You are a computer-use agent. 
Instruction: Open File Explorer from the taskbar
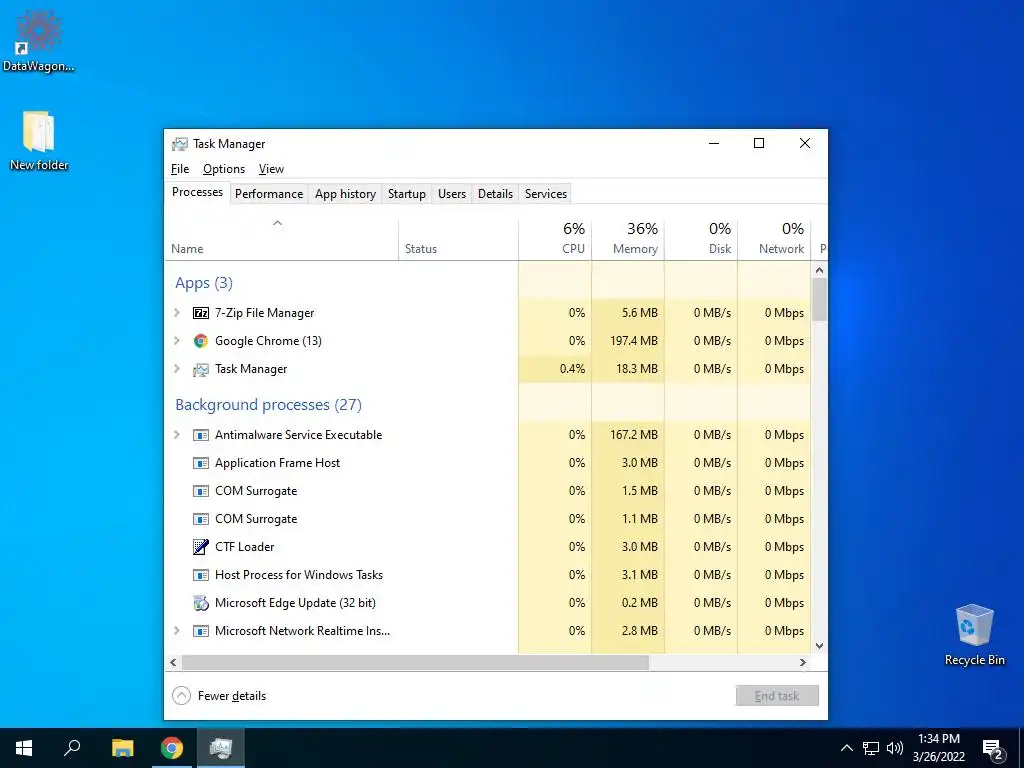(122, 748)
